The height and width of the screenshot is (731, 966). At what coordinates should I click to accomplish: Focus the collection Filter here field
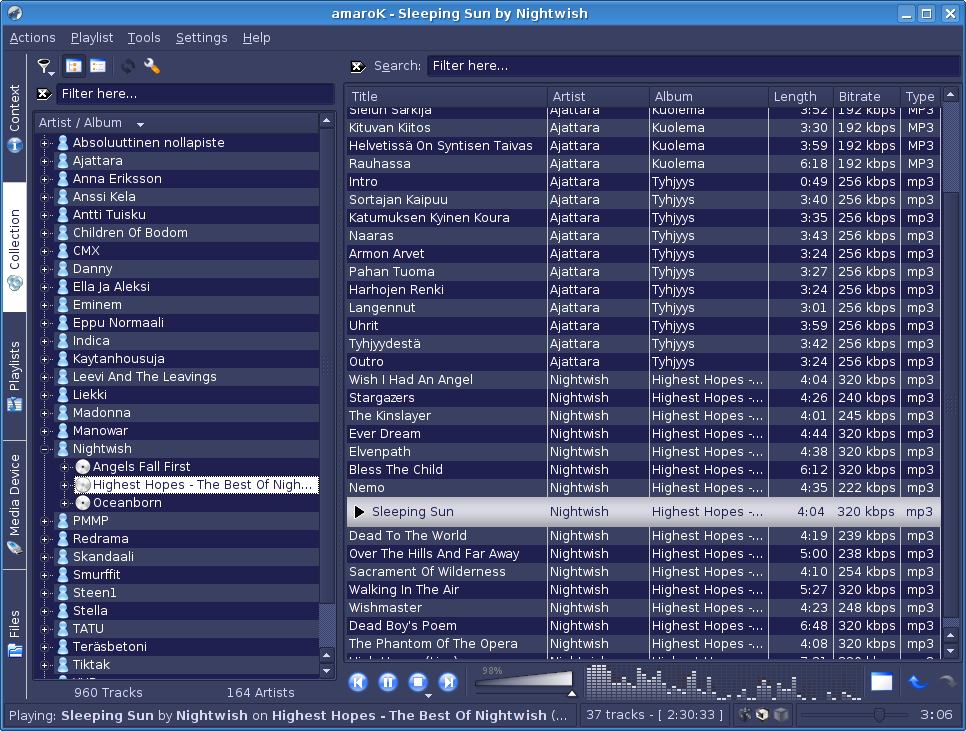click(x=195, y=94)
